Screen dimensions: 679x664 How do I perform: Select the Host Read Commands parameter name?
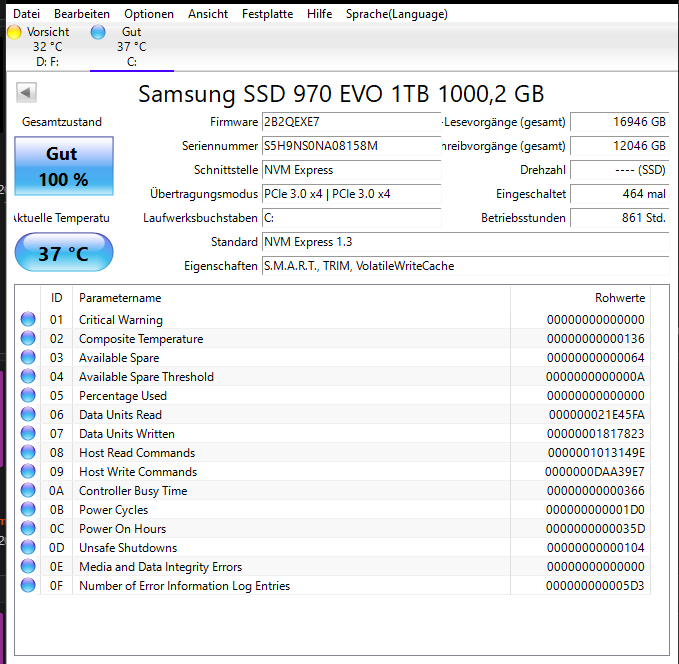point(137,453)
